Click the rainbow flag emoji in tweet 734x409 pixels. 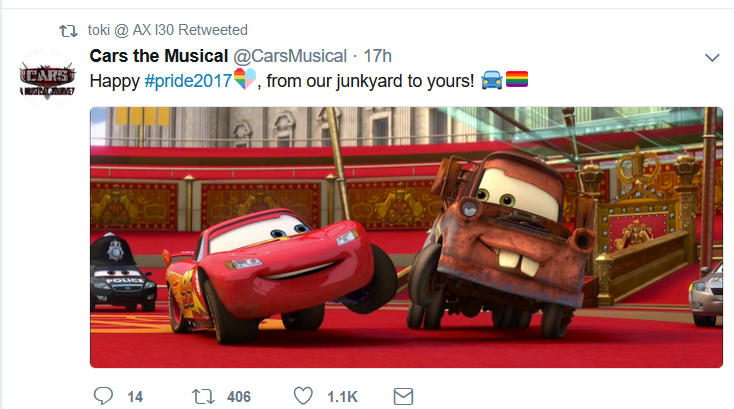click(517, 79)
